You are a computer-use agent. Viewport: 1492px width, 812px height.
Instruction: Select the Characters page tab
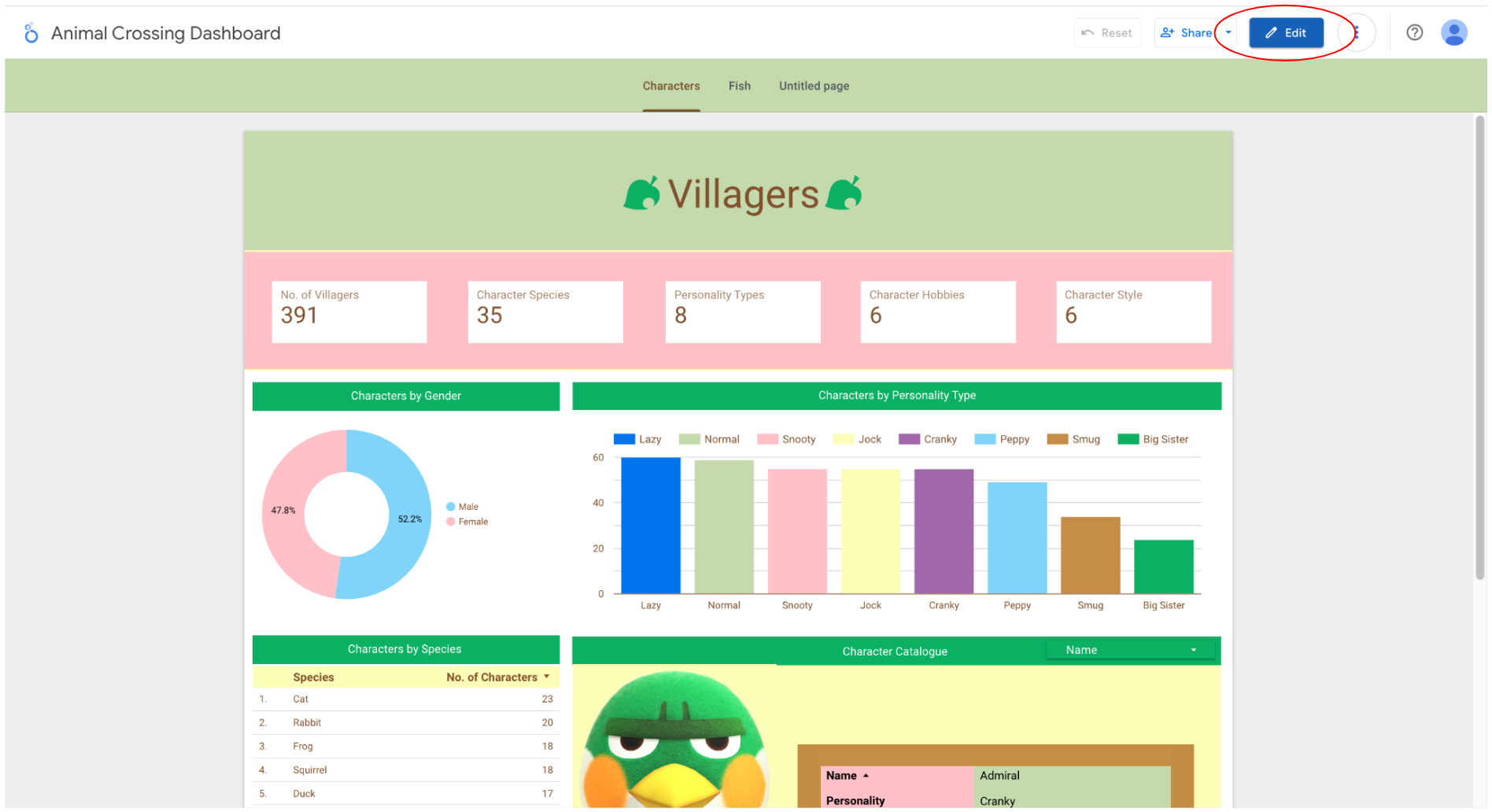[x=670, y=86]
